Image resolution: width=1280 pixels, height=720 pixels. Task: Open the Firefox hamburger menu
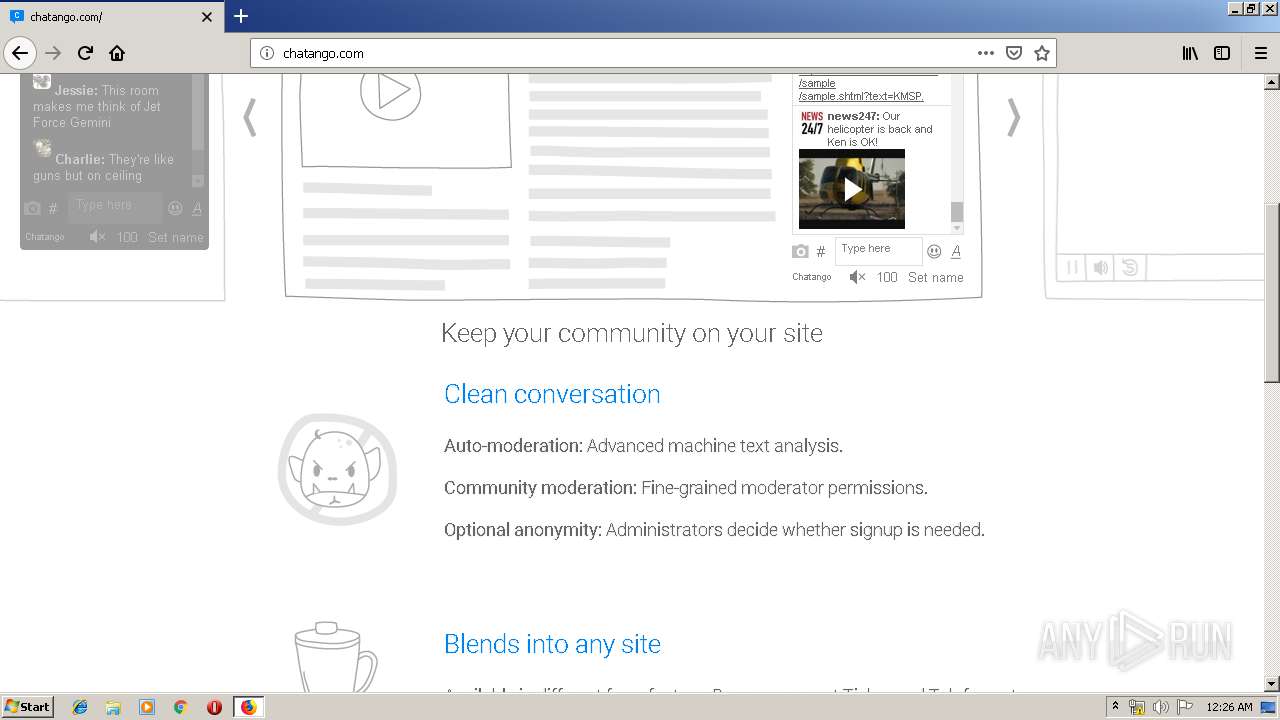[1260, 53]
